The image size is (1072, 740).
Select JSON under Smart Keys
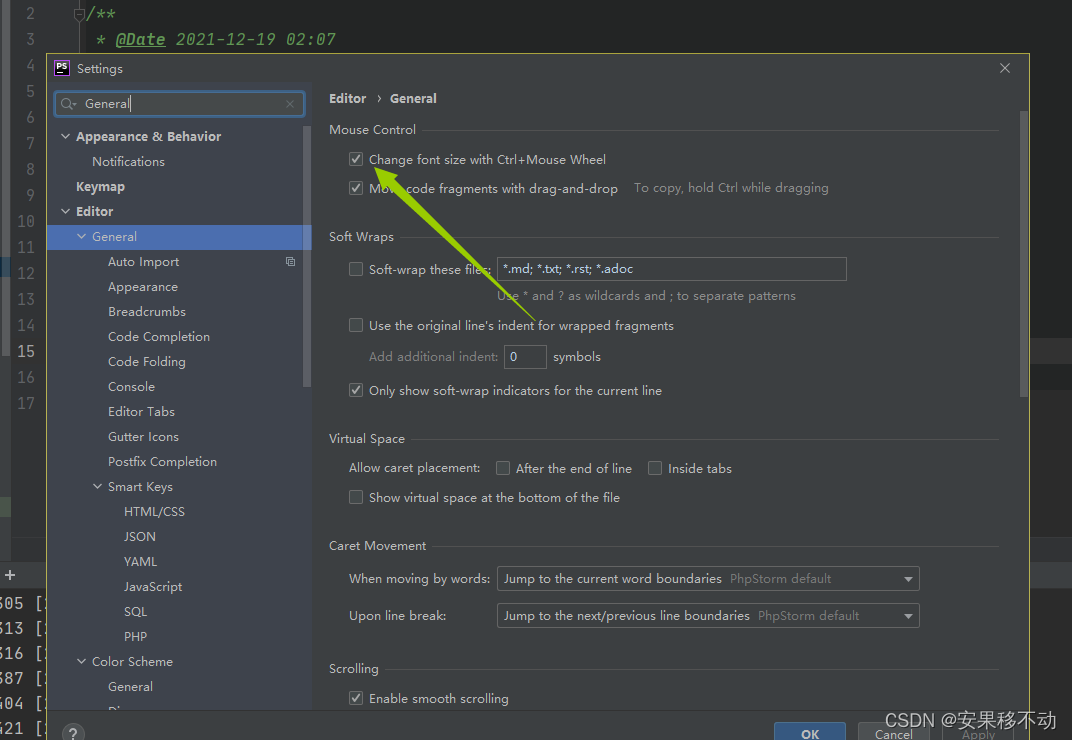[139, 536]
